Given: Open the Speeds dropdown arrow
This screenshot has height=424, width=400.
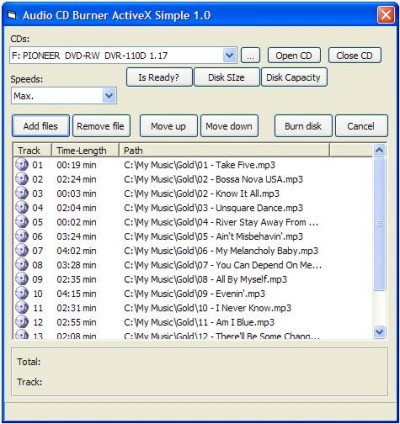Looking at the screenshot, I should tap(109, 96).
